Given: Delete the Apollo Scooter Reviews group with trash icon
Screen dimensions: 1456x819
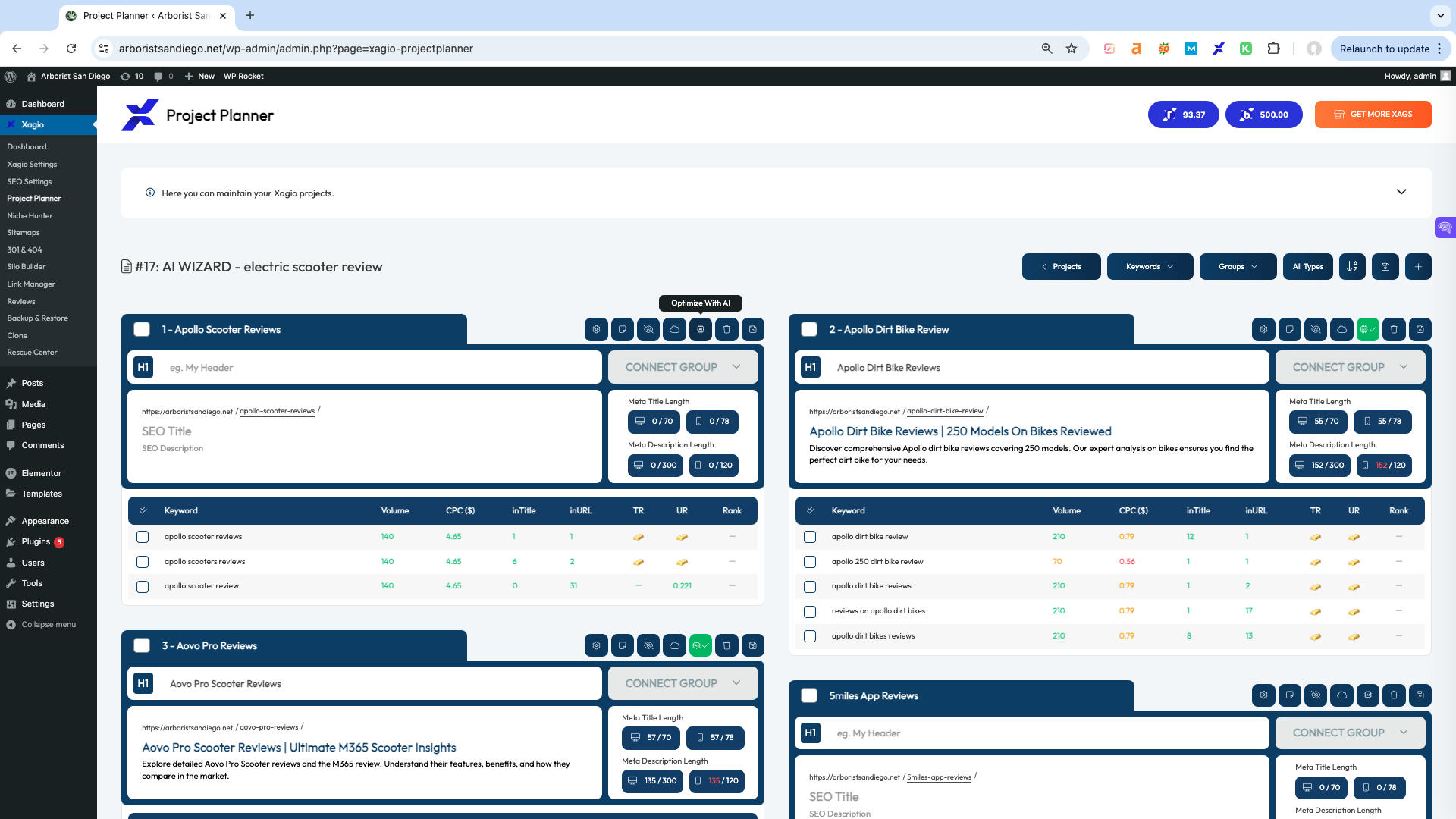Looking at the screenshot, I should coord(726,329).
